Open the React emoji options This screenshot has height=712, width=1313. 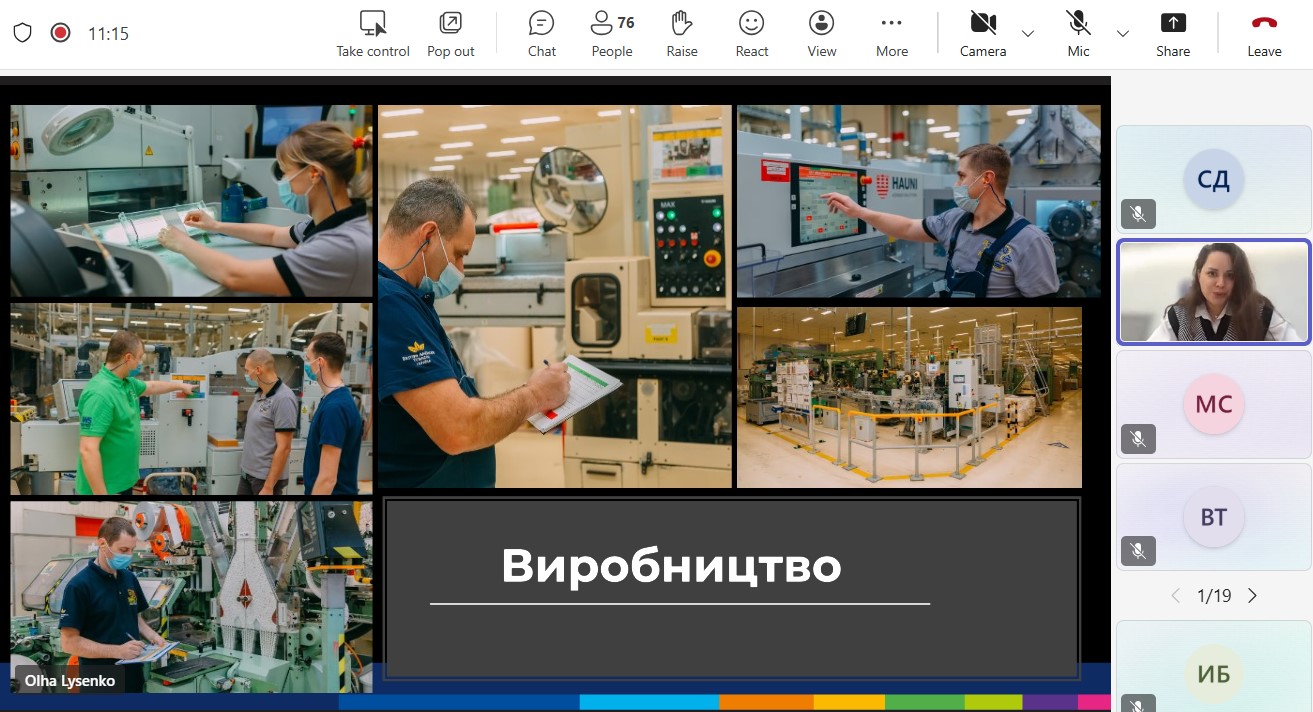(x=751, y=34)
